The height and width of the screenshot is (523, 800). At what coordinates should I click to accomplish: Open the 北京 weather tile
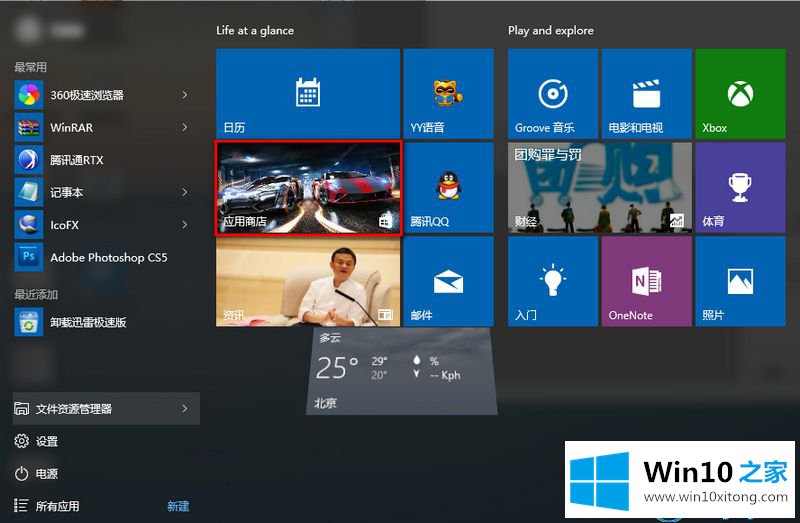[x=402, y=371]
